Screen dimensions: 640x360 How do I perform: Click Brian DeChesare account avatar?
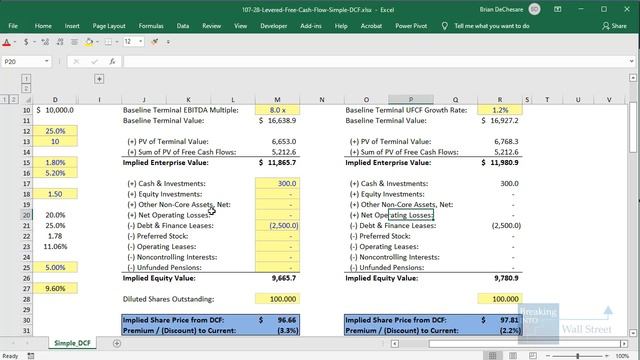point(534,9)
